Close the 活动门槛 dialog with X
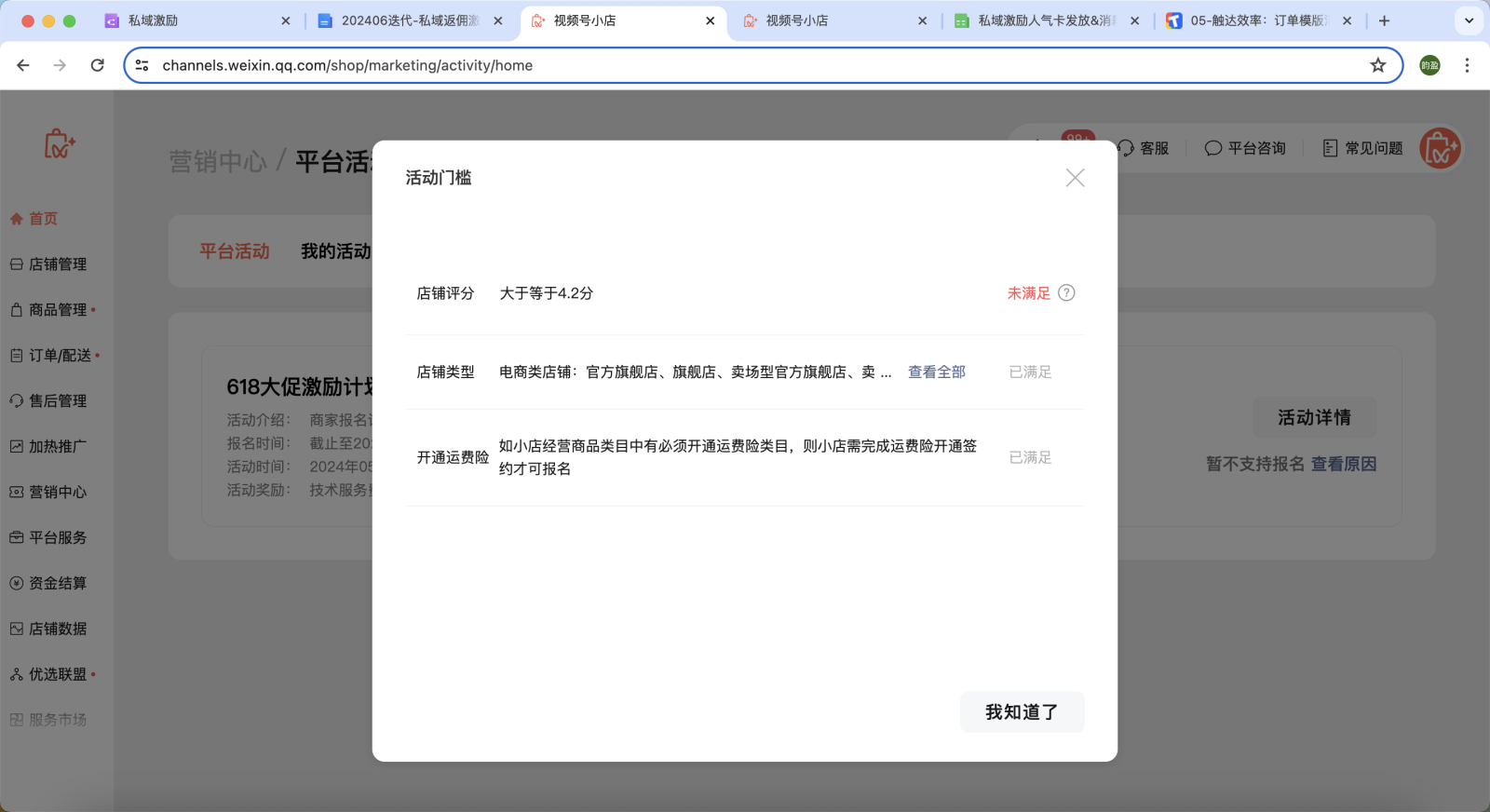 1075,178
